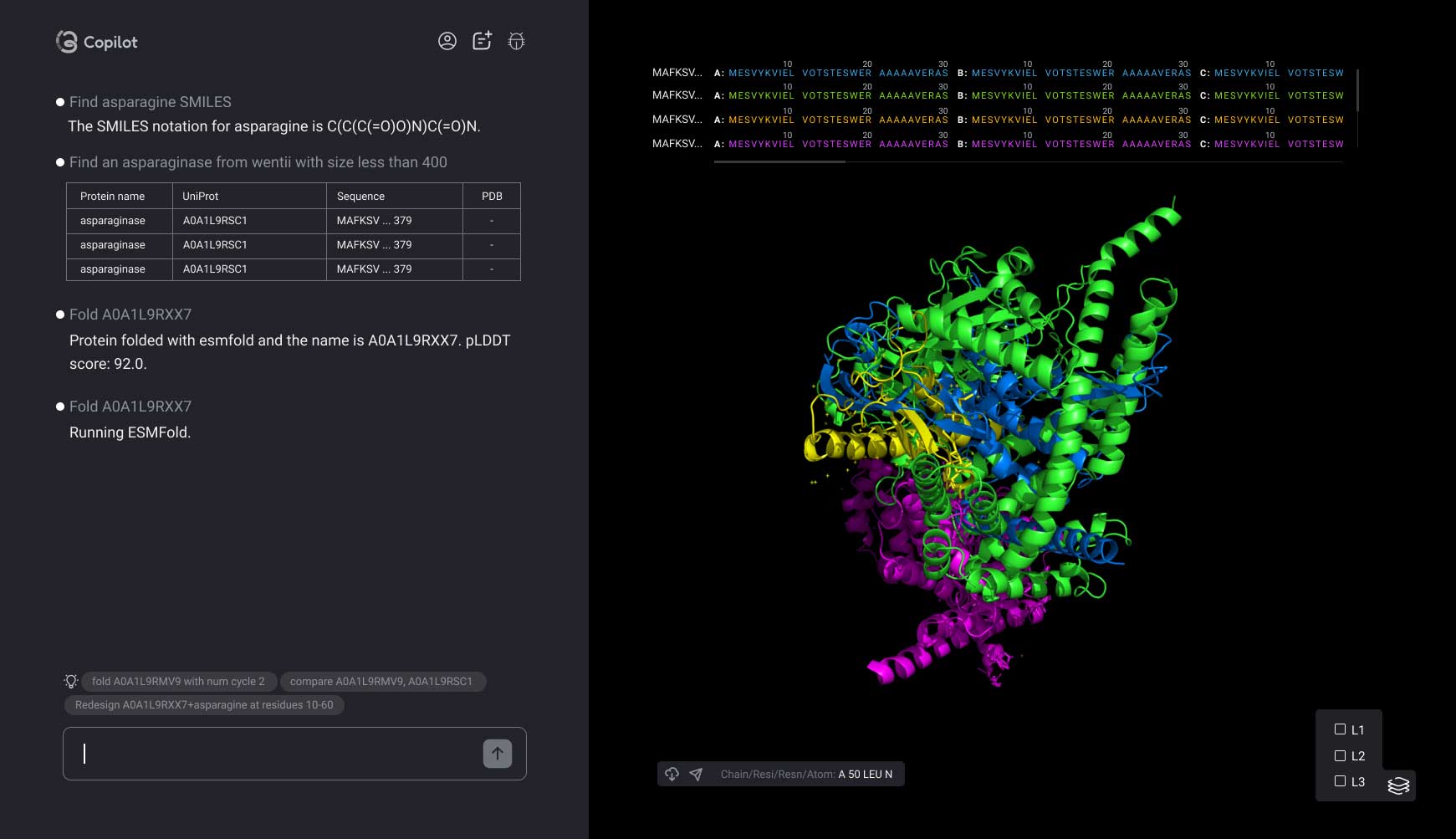This screenshot has width=1456, height=839.
Task: Select suggestion 'fold A0A1L9RMV9 with num cycle 2'
Action: point(178,682)
